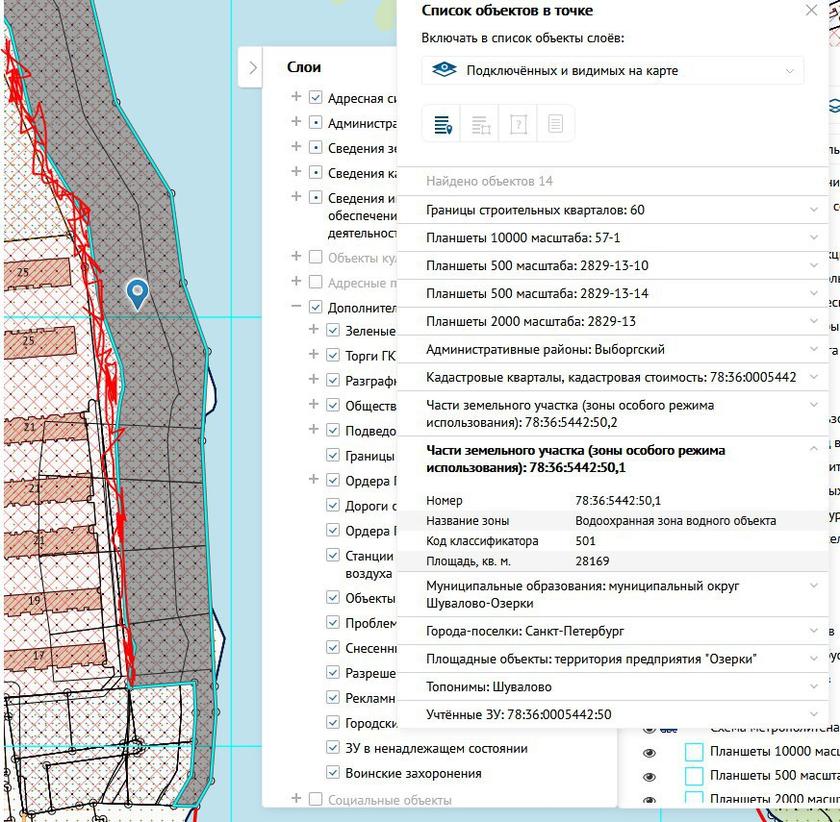Open the question-mark info view icon
This screenshot has height=822, width=840.
coord(518,124)
